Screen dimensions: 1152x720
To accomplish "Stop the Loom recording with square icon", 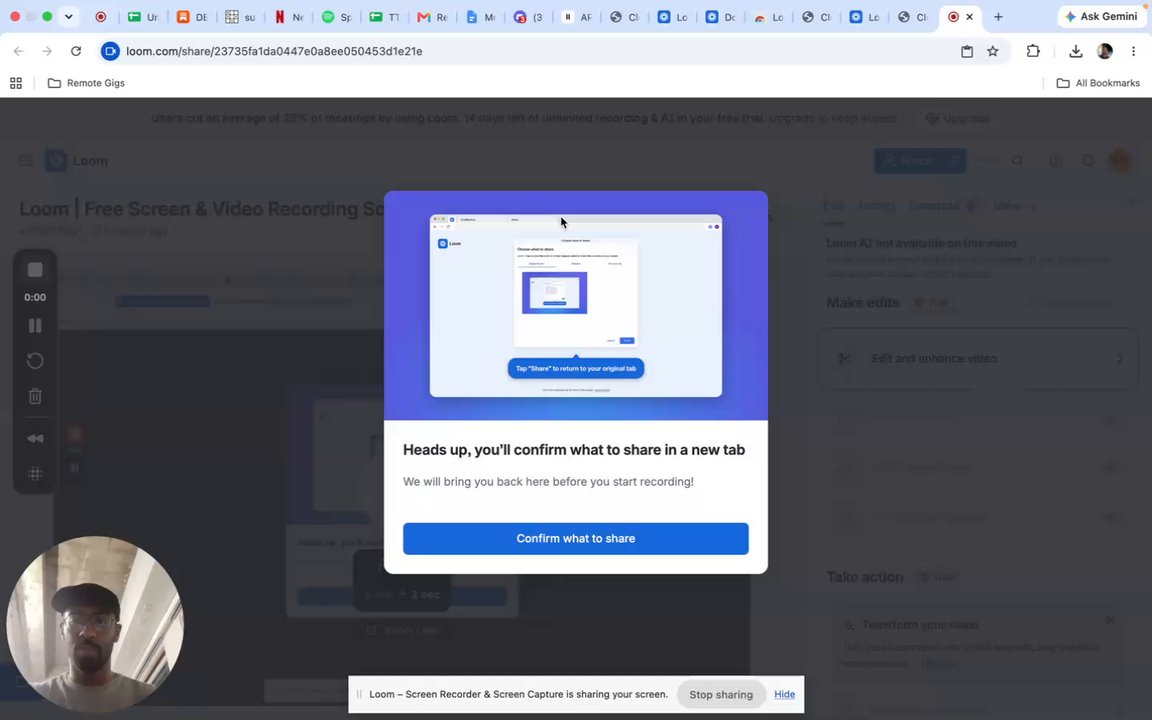I will tap(35, 270).
